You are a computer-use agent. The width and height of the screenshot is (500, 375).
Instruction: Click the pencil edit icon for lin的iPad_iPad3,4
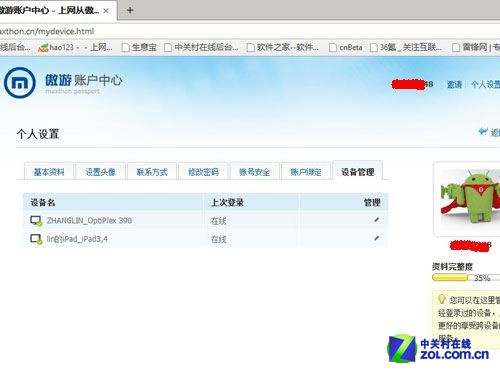(x=377, y=238)
